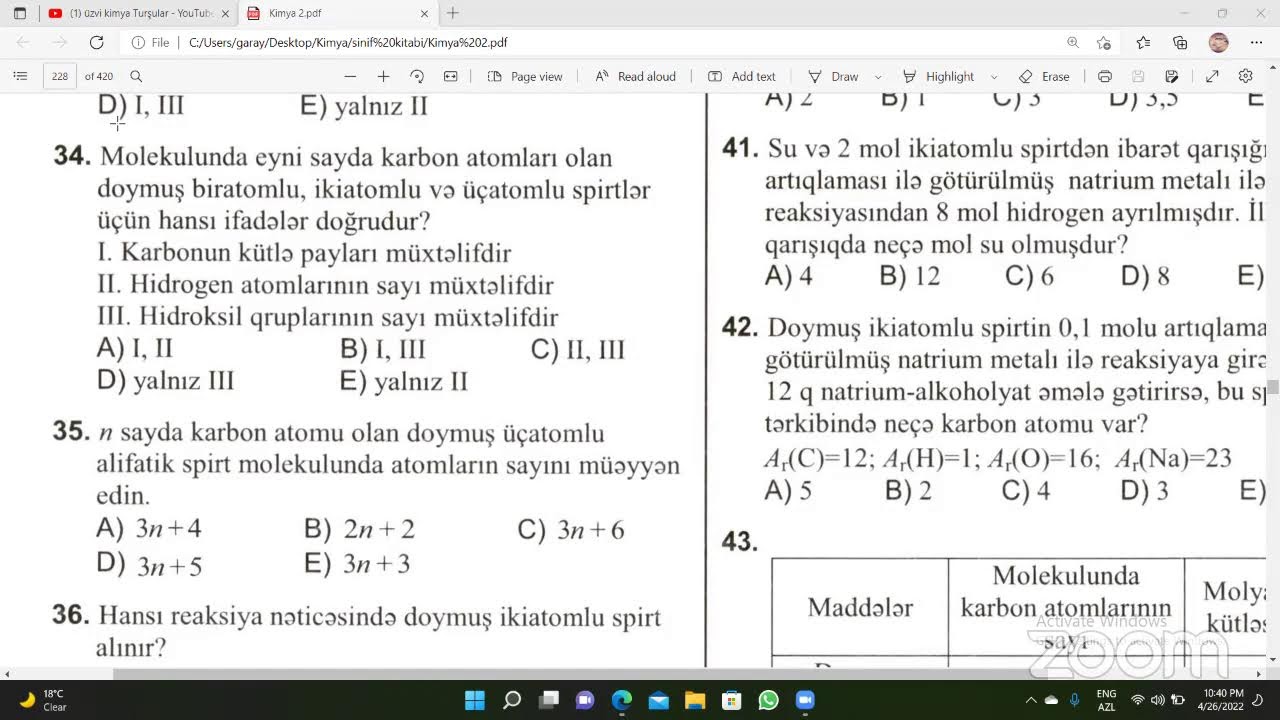1280x720 pixels.
Task: Toggle fit to width view
Action: tap(451, 76)
